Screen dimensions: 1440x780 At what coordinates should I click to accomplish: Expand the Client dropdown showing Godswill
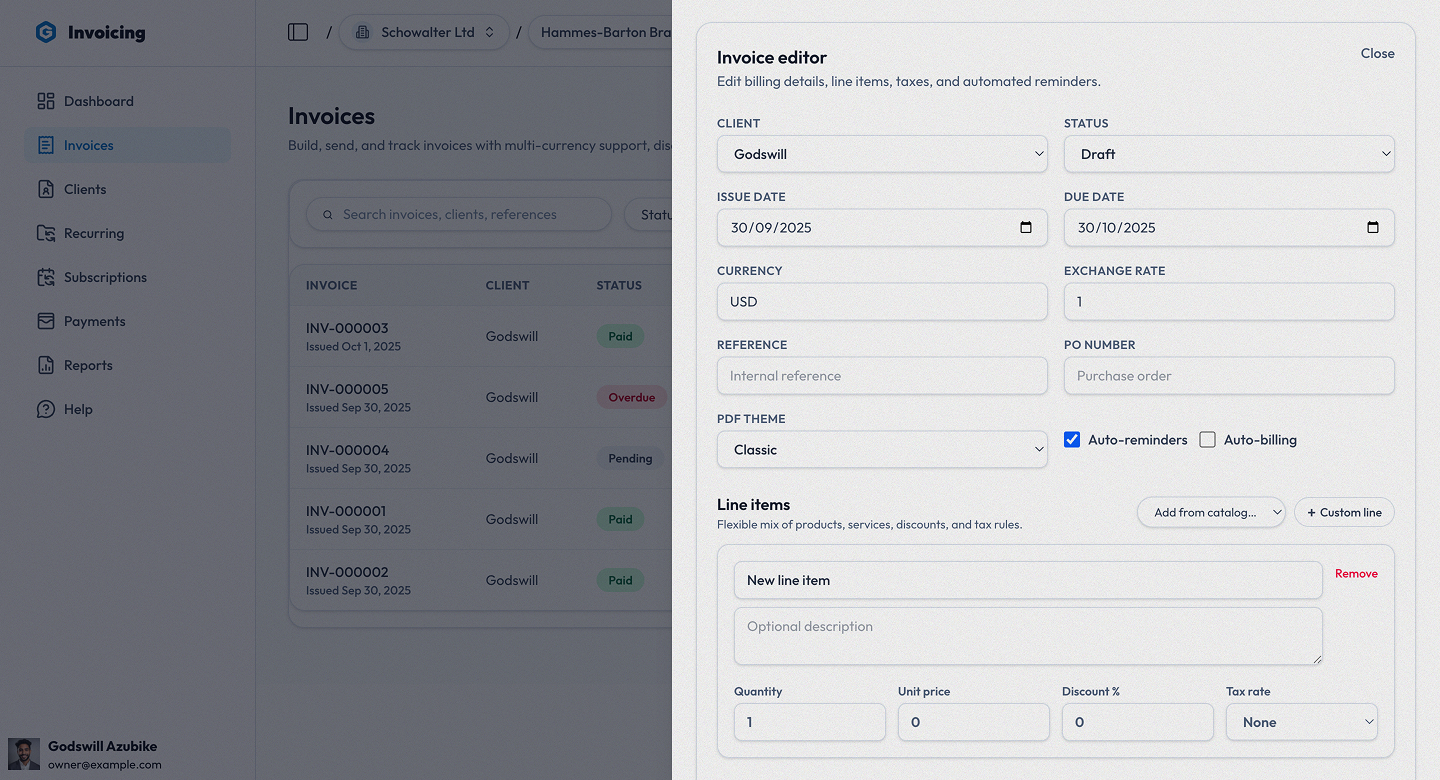pyautogui.click(x=882, y=154)
